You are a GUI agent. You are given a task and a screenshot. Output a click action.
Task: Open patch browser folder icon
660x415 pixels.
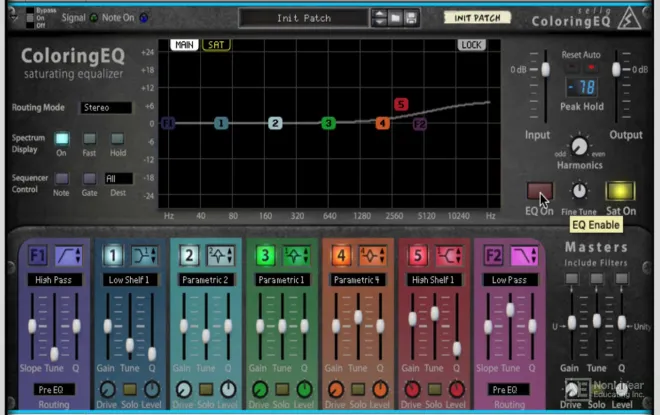pos(396,18)
